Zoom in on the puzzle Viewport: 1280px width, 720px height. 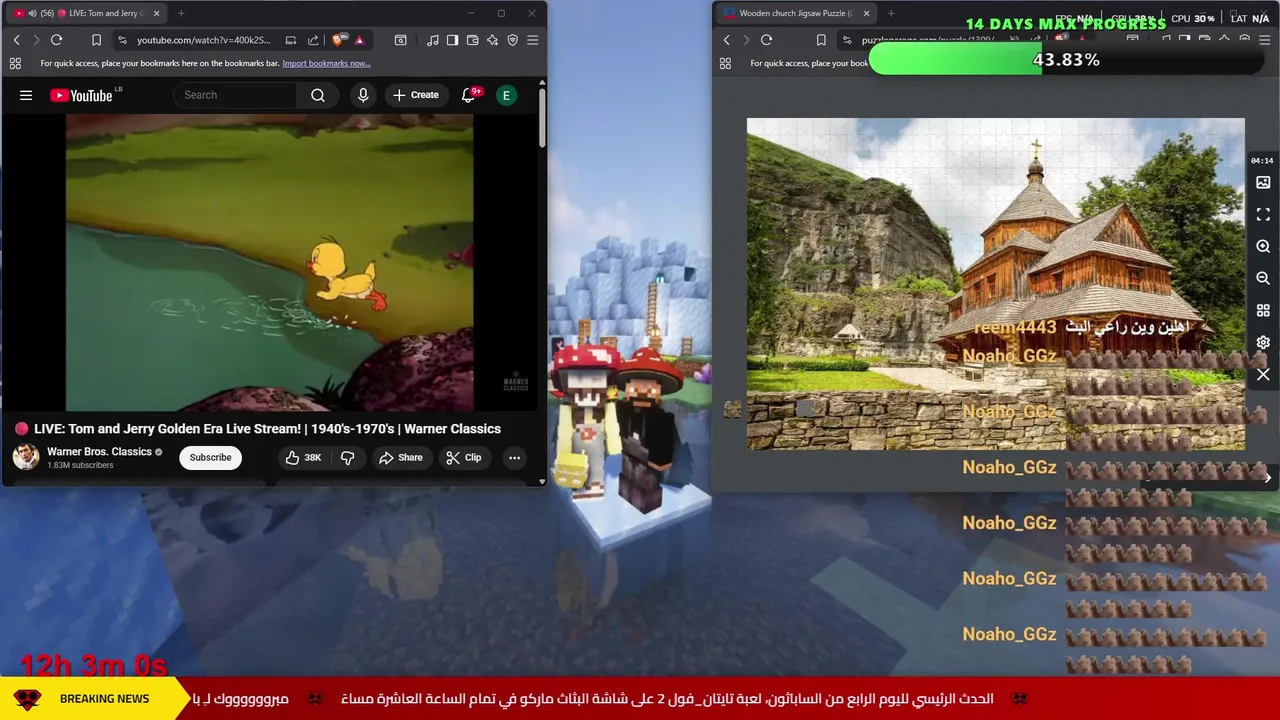pyautogui.click(x=1263, y=246)
